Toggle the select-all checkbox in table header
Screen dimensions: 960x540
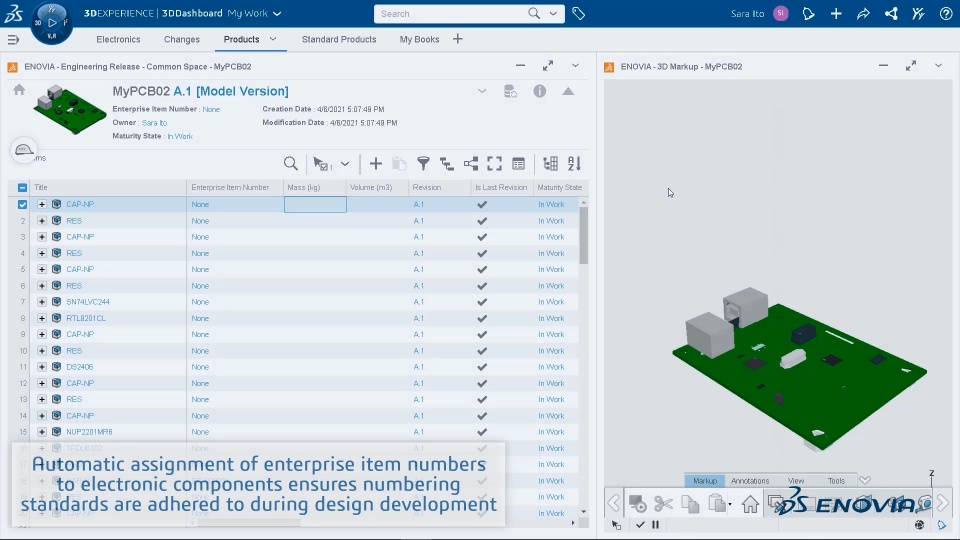click(x=23, y=187)
